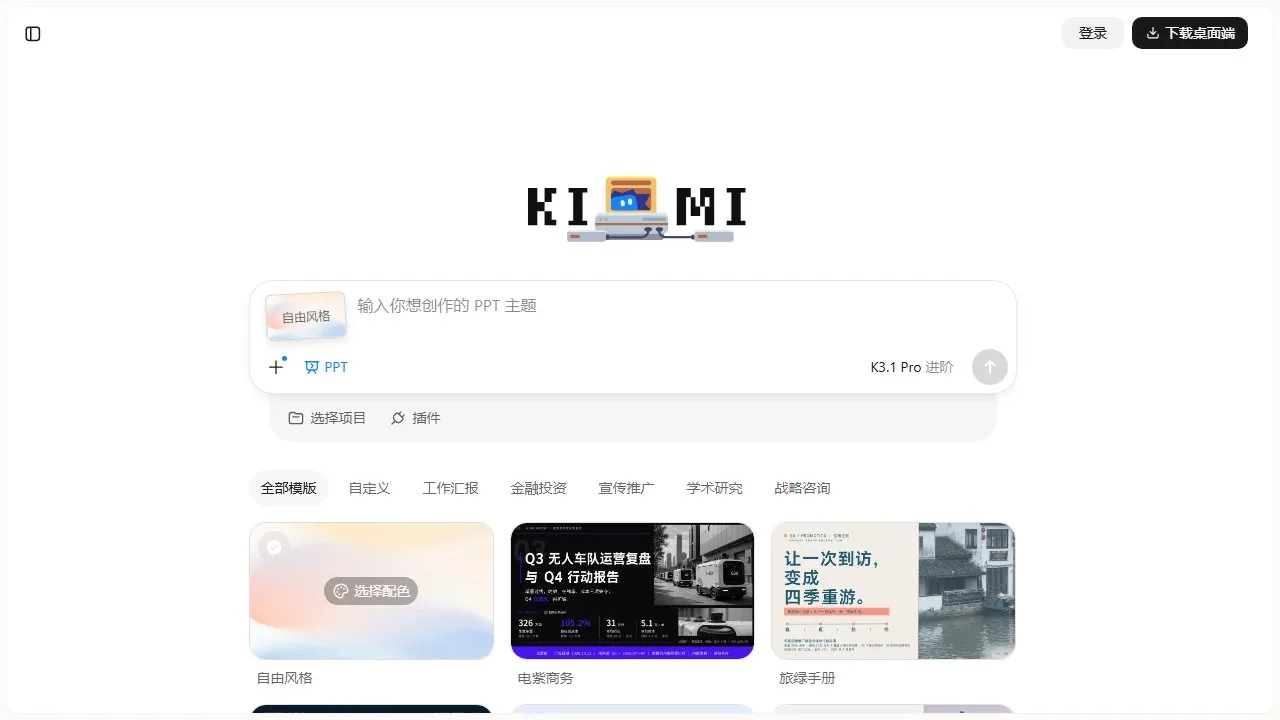
Task: Click the 下载桌面端 download button
Action: 1190,33
